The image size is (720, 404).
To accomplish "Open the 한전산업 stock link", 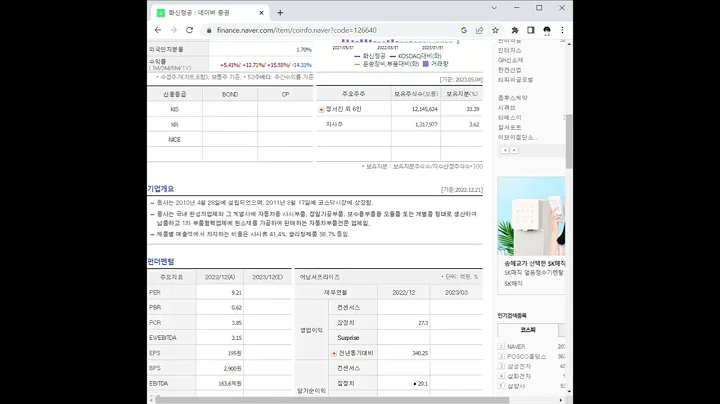I will click(x=510, y=70).
